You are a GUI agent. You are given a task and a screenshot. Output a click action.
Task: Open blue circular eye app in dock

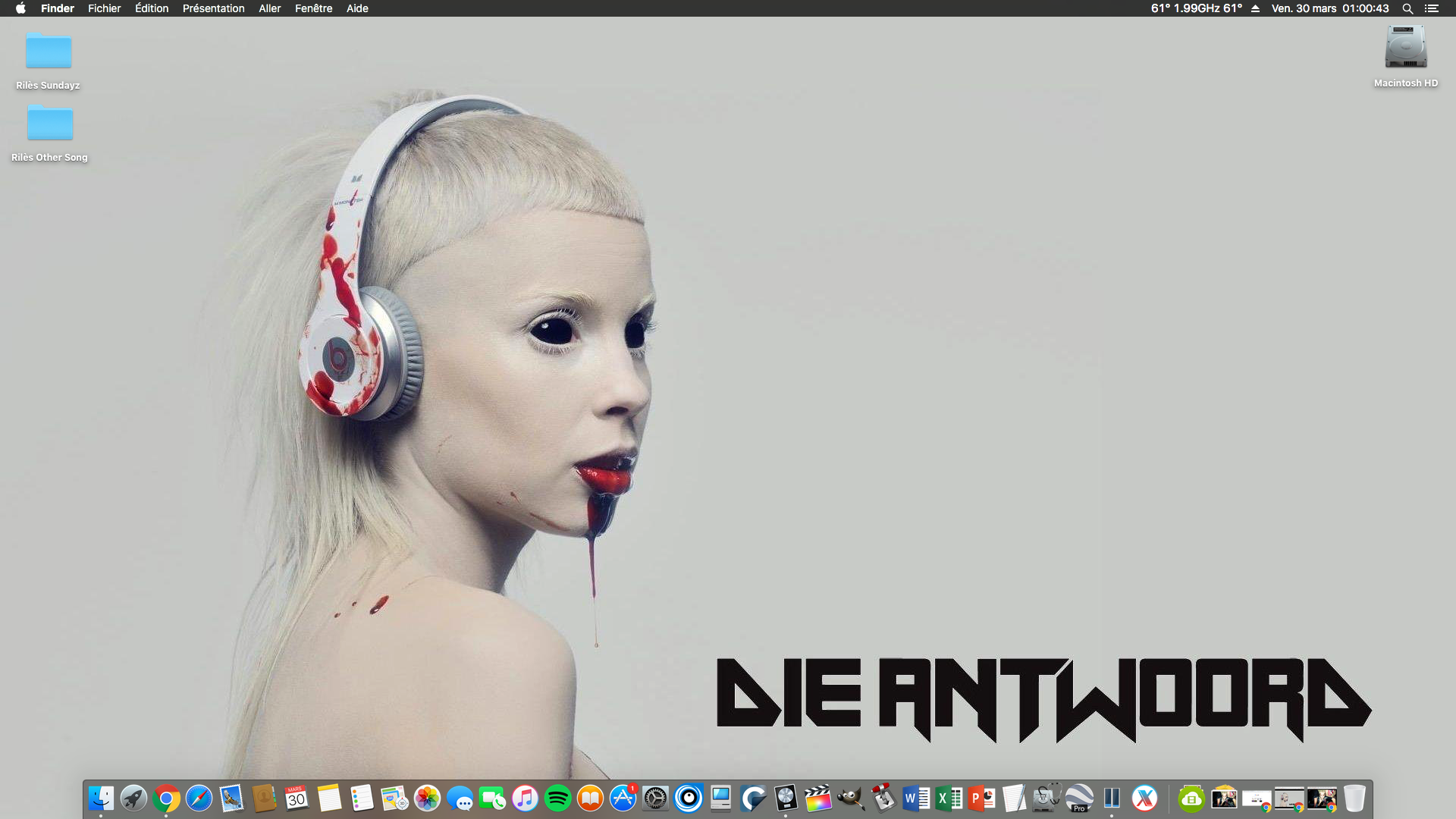pos(688,798)
